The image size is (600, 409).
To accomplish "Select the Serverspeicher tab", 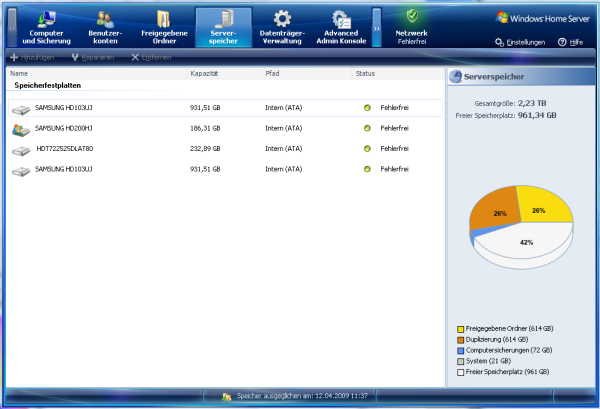I will [x=223, y=27].
